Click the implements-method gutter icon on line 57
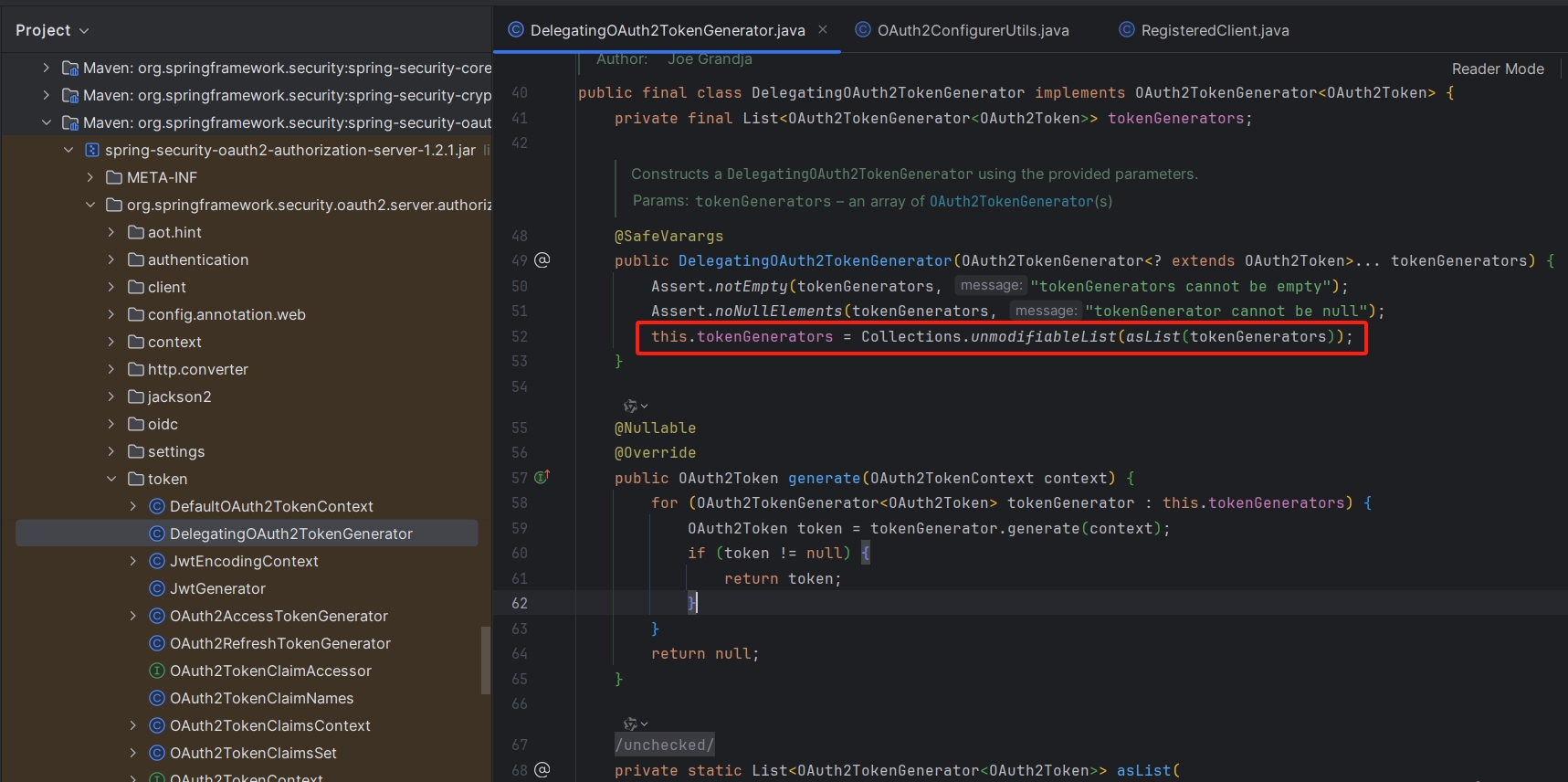 [542, 477]
